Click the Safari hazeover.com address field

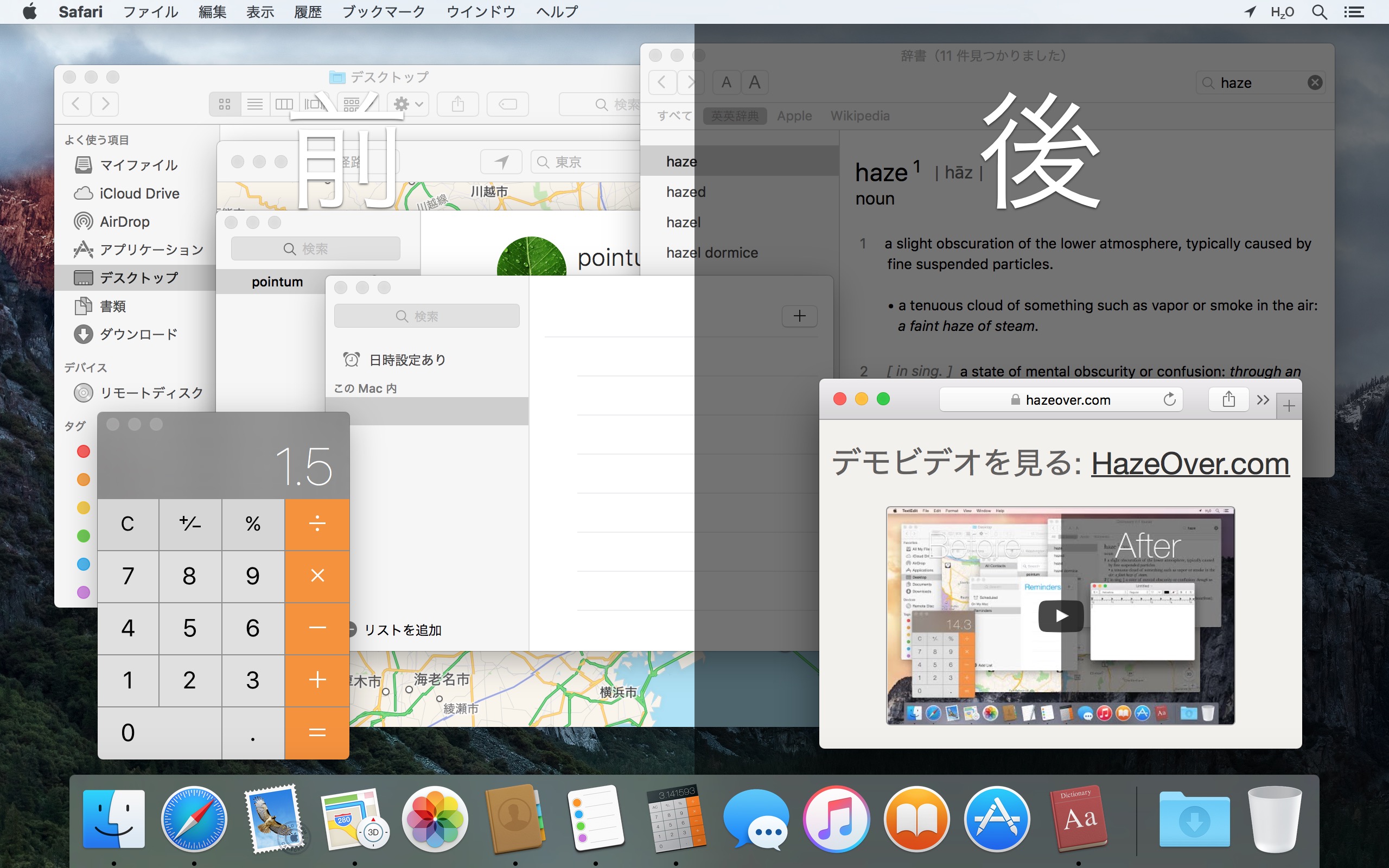point(1061,400)
